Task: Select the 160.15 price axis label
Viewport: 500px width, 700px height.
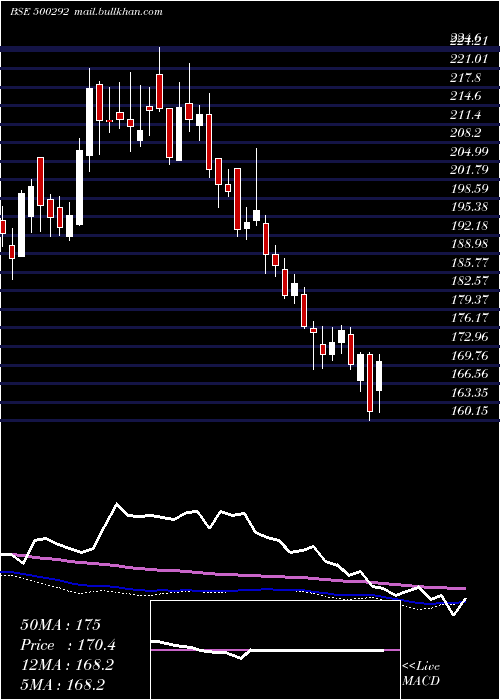Action: point(469,411)
